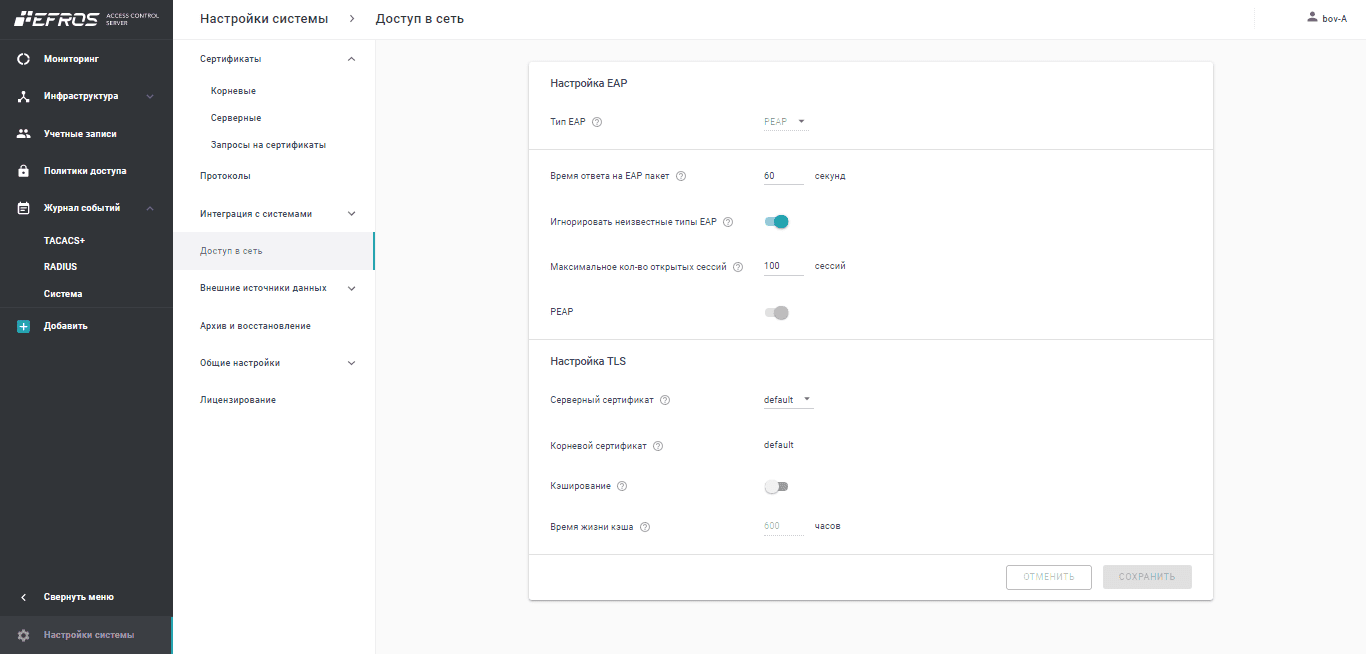Toggle Игнорировать неизвестные типы EAP switch
Viewport: 1366px width, 656px height.
777,222
